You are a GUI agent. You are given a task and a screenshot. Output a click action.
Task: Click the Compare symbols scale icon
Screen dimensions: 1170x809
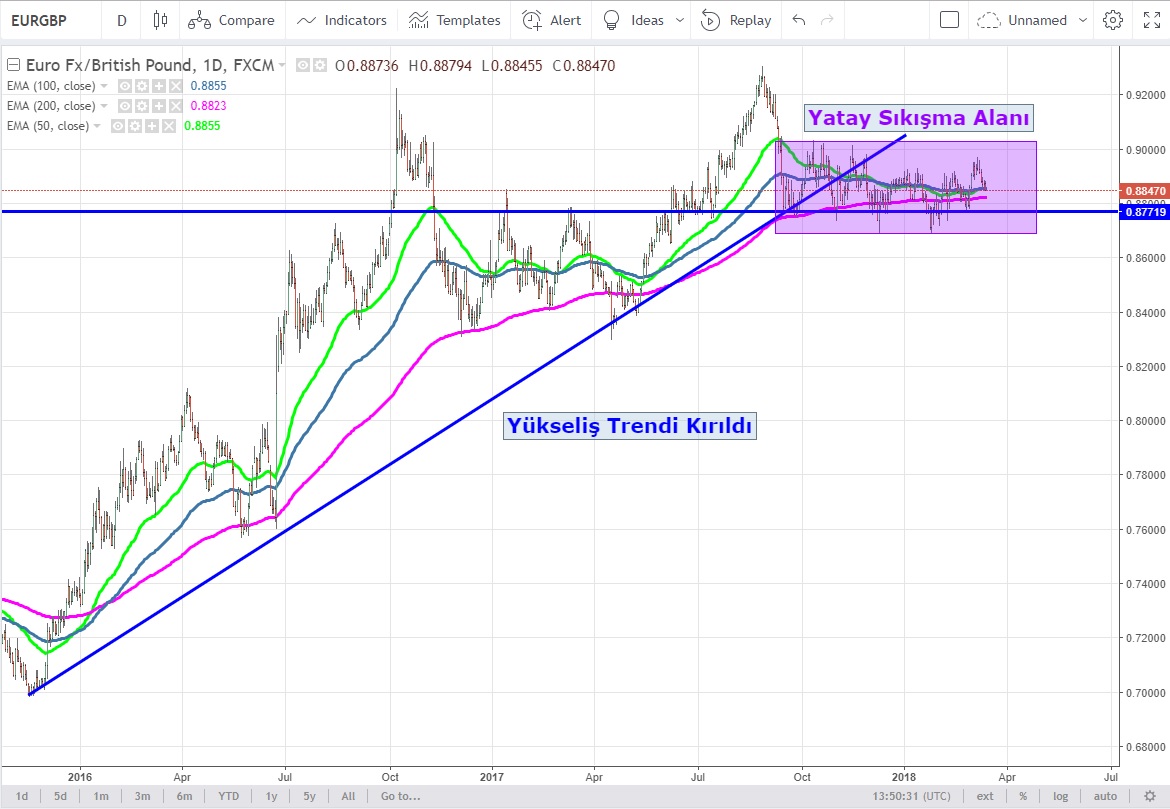(200, 20)
